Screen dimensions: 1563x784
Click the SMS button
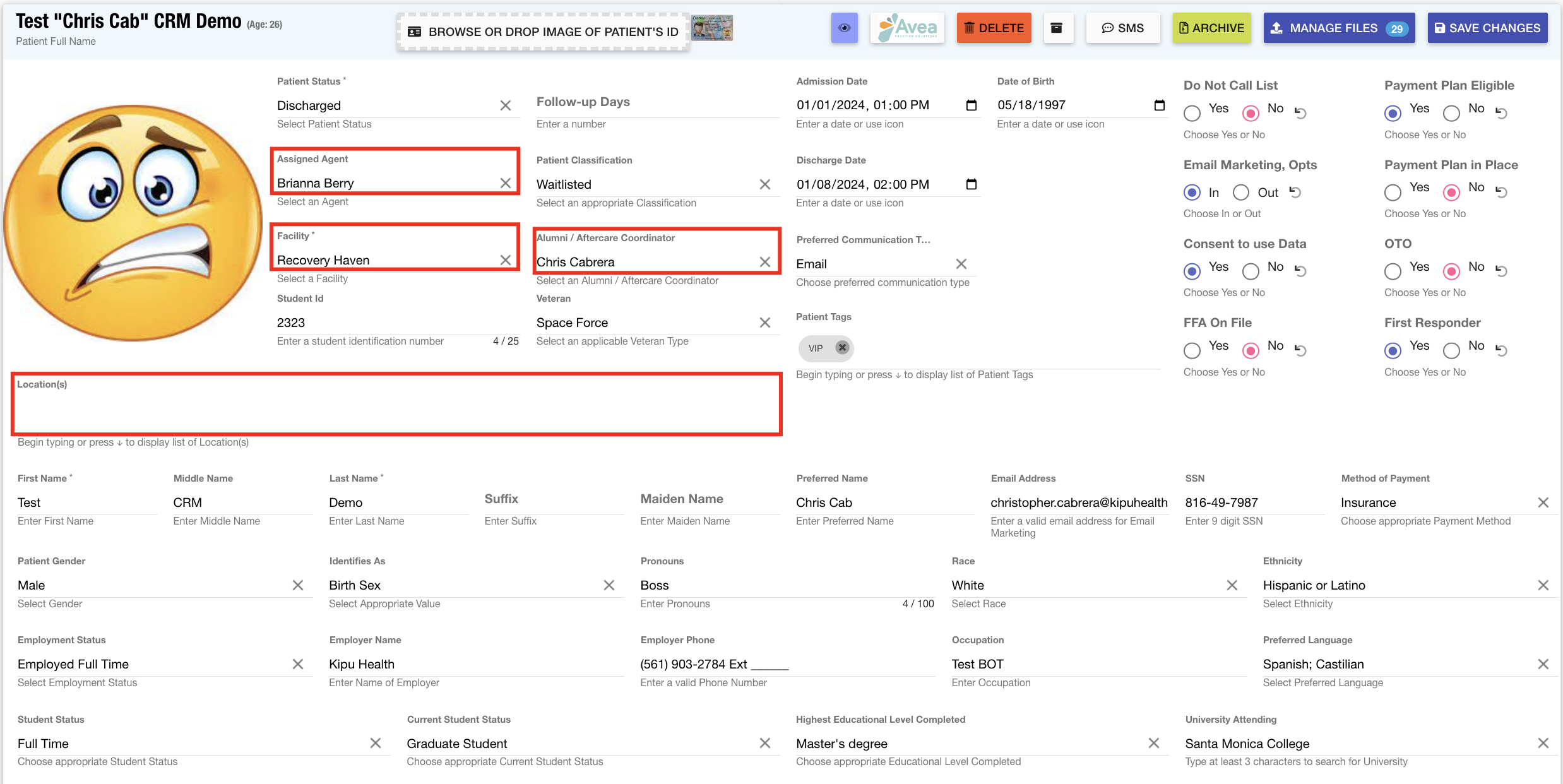(1122, 28)
